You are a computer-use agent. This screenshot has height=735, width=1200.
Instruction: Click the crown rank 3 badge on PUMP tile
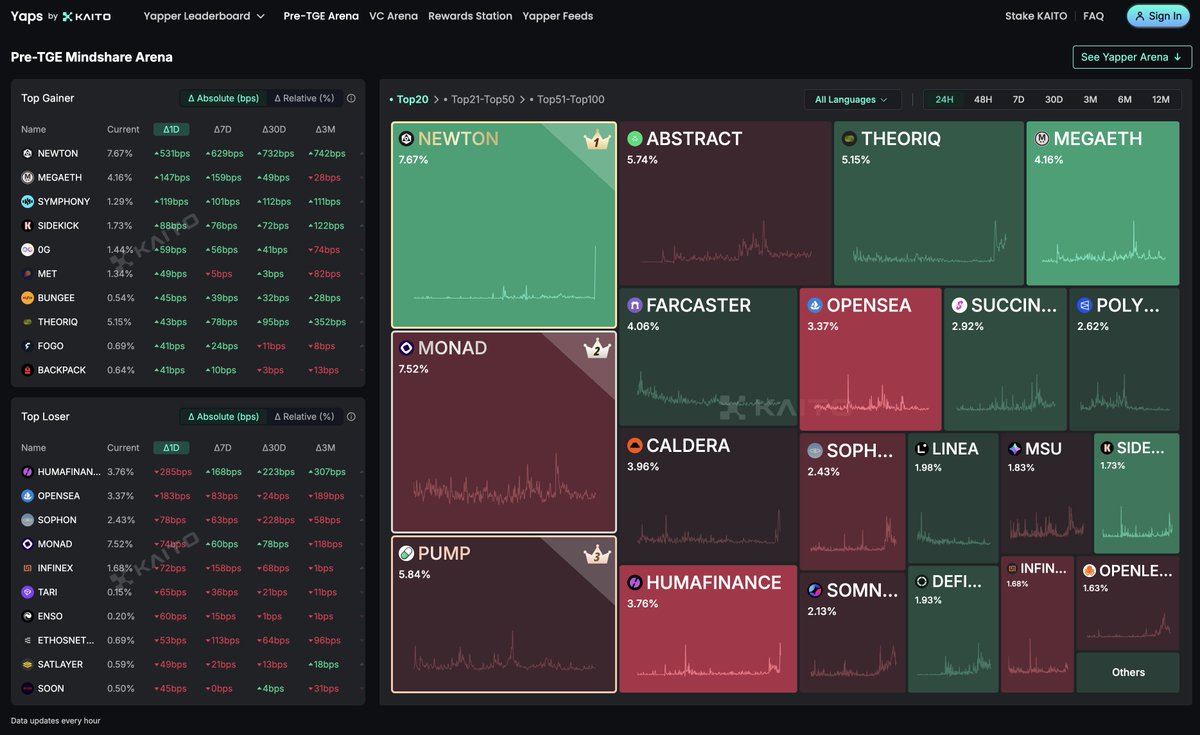tap(597, 555)
